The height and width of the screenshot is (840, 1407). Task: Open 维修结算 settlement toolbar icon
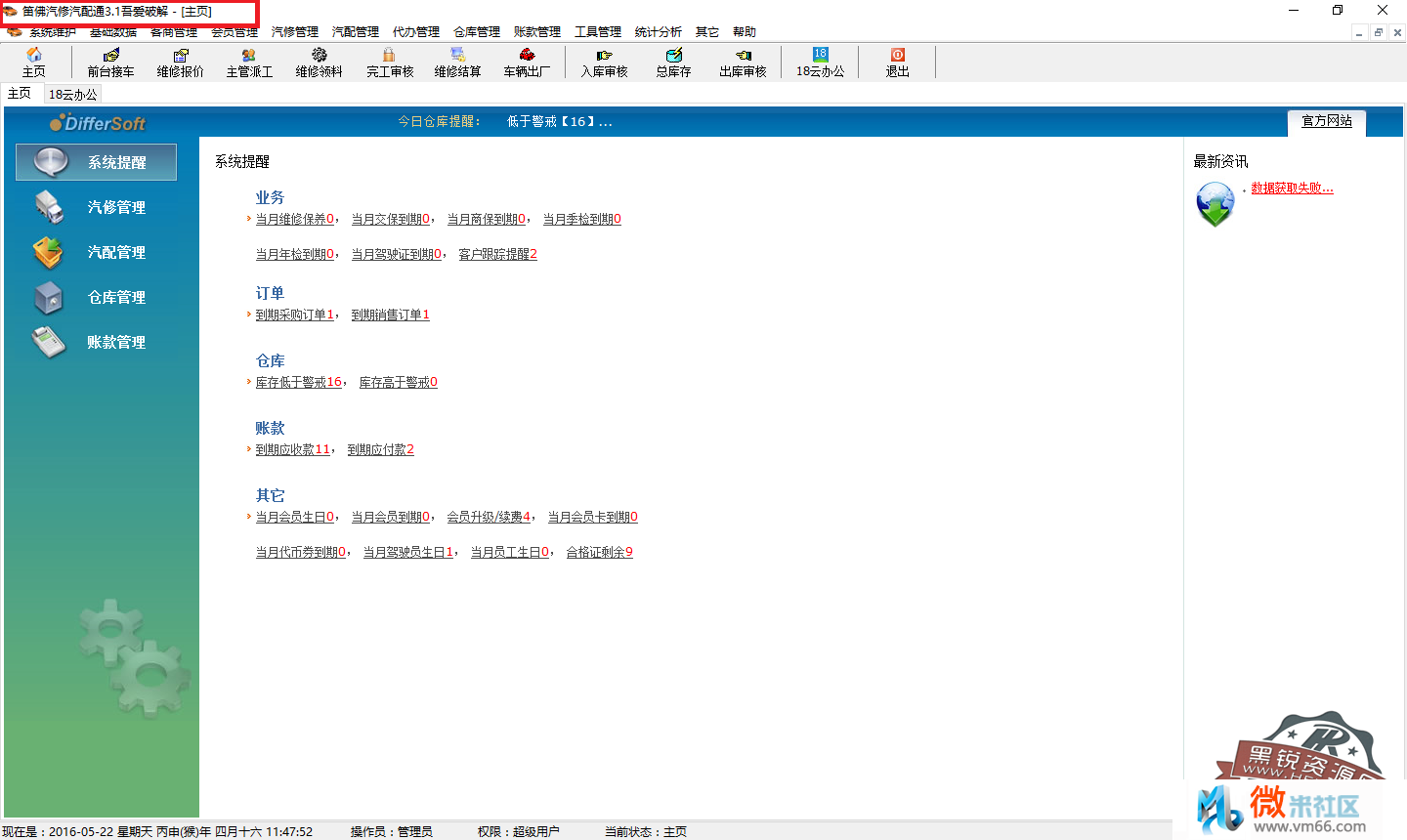click(457, 63)
